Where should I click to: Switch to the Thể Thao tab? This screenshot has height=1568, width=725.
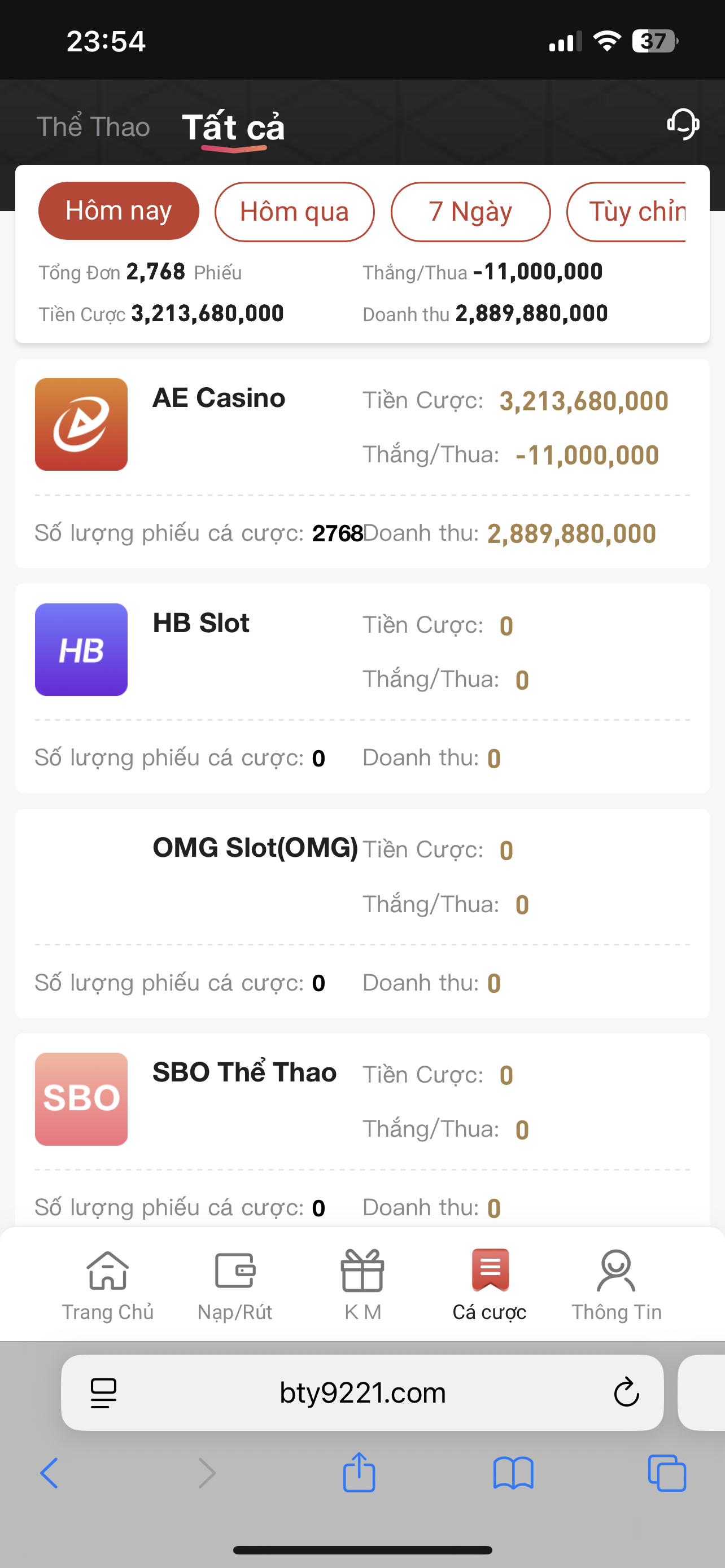click(x=93, y=127)
